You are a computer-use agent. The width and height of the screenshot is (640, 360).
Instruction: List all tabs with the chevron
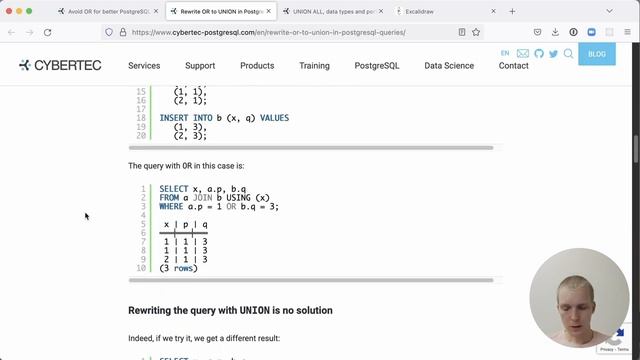pyautogui.click(x=609, y=11)
